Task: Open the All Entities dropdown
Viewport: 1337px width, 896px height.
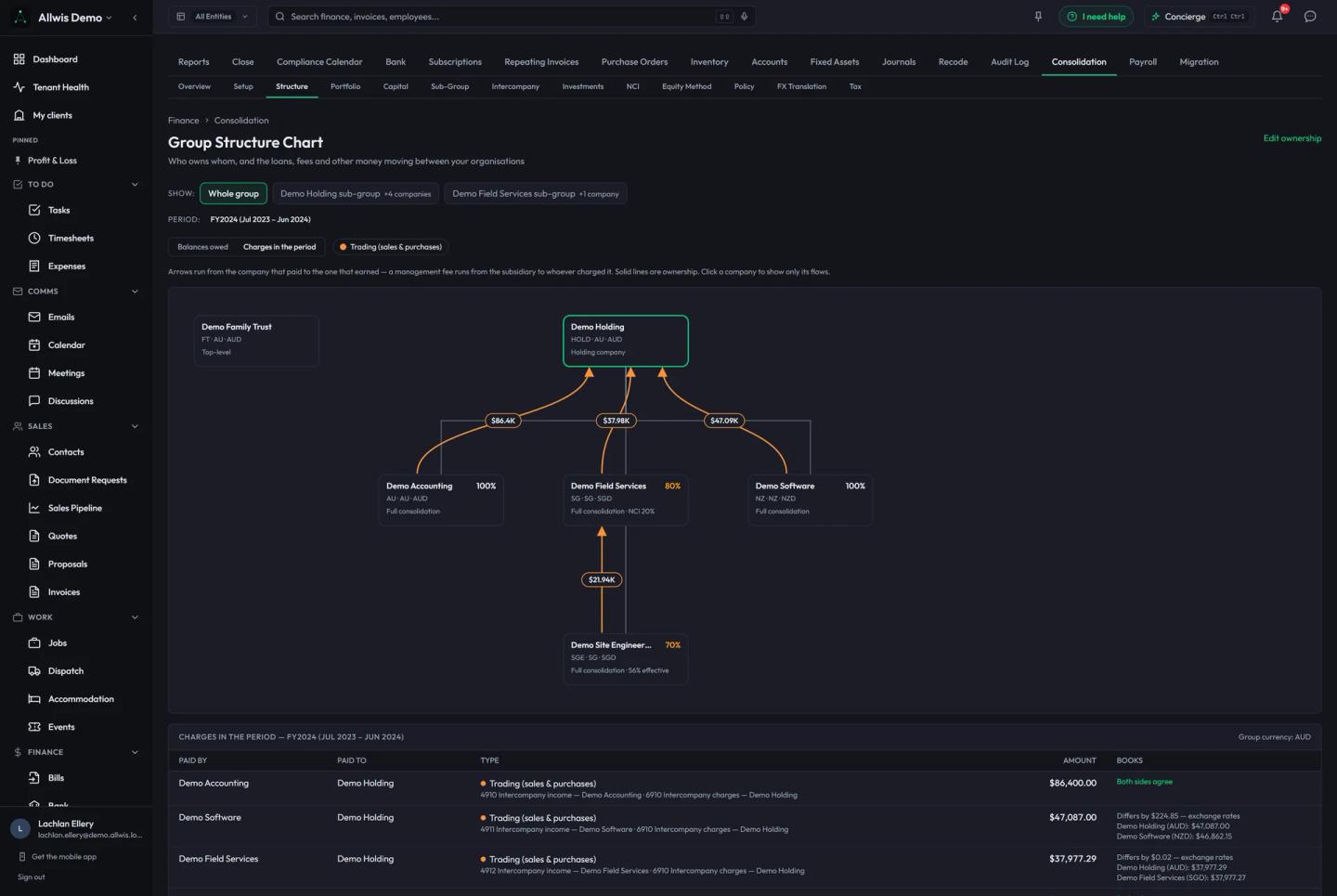Action: (213, 17)
